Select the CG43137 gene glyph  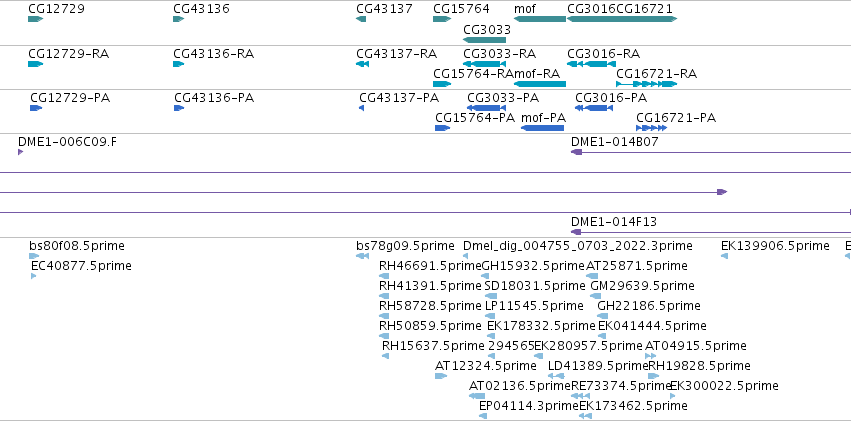[x=361, y=19]
